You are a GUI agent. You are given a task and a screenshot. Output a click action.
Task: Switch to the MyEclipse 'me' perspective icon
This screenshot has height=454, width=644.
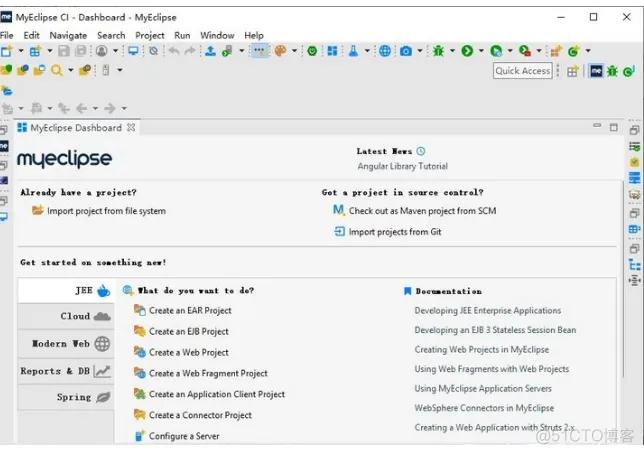(596, 71)
